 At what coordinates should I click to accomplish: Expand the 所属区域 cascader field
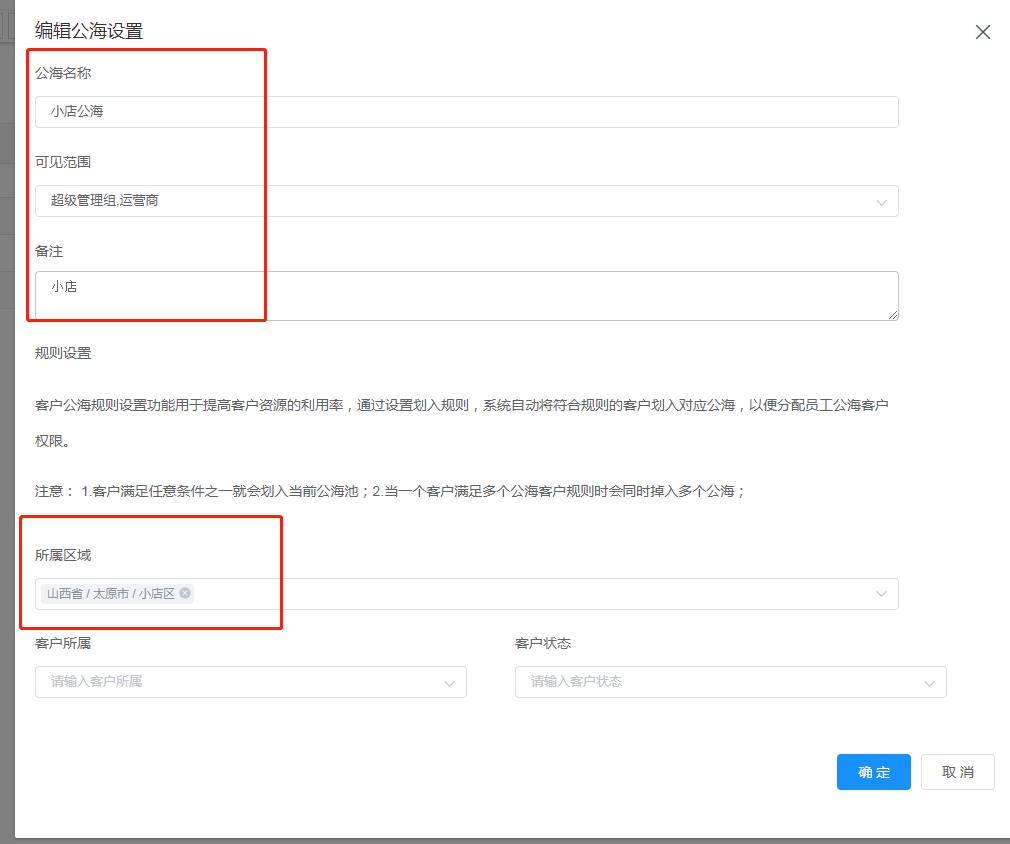pos(540,594)
